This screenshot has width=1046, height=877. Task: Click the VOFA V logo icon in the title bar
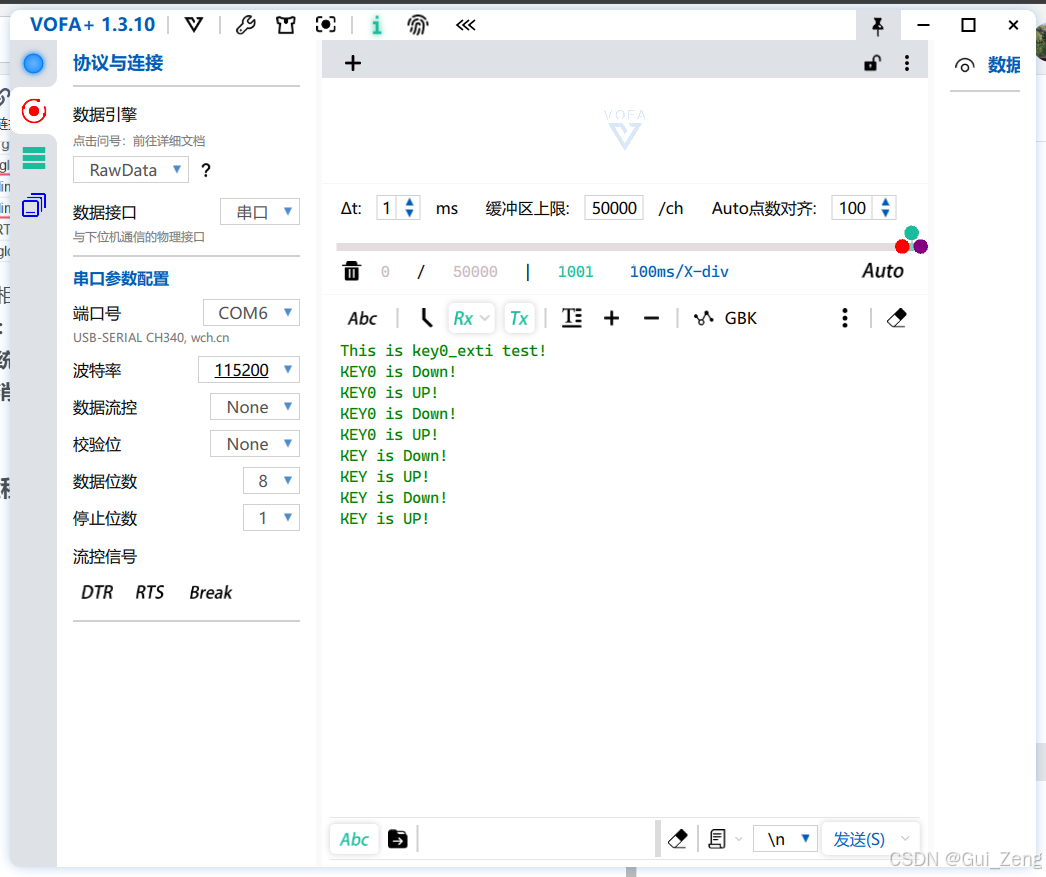193,25
